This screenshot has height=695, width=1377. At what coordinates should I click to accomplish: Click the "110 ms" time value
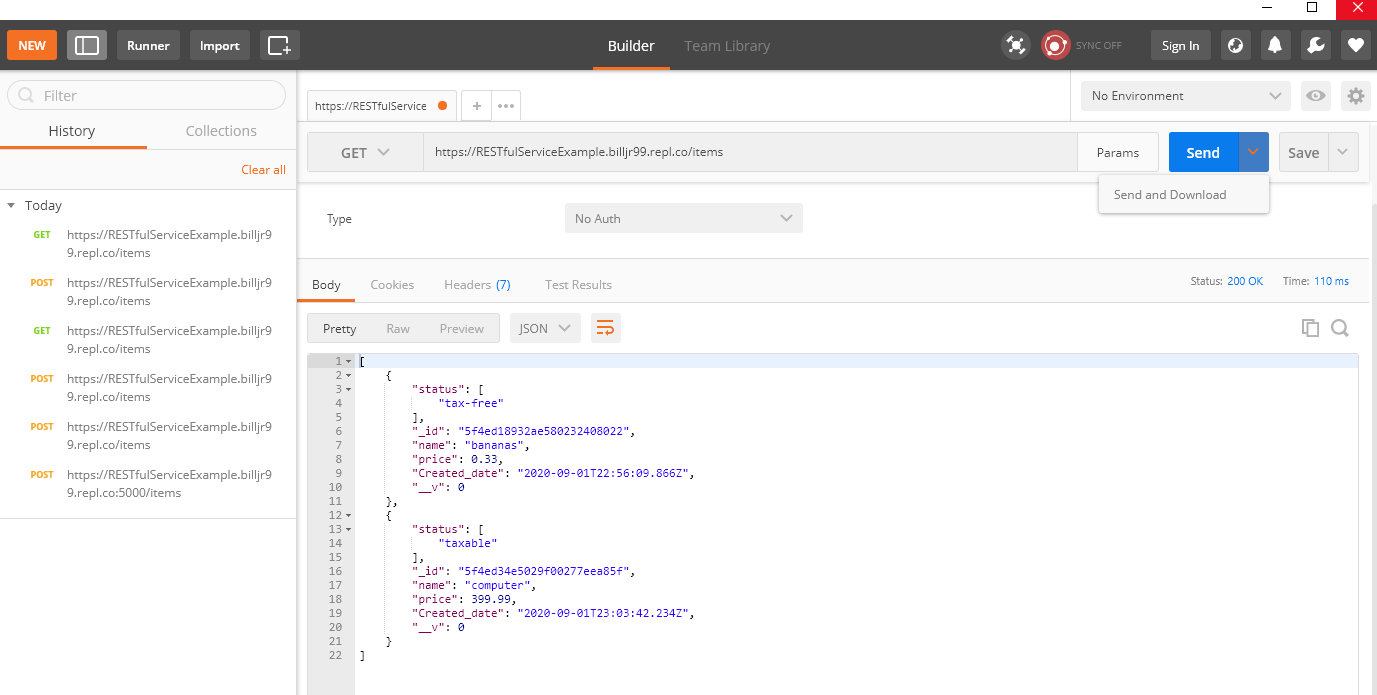[1331, 281]
